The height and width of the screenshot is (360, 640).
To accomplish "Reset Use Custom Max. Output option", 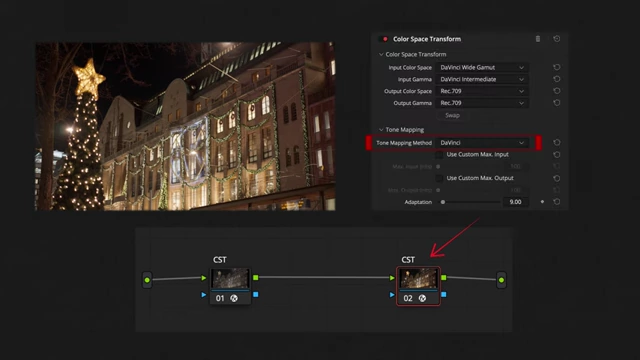I will [556, 178].
